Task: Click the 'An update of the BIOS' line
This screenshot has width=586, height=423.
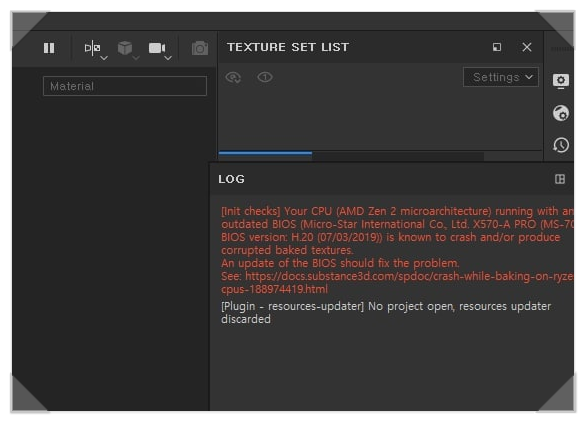Action: coord(340,263)
